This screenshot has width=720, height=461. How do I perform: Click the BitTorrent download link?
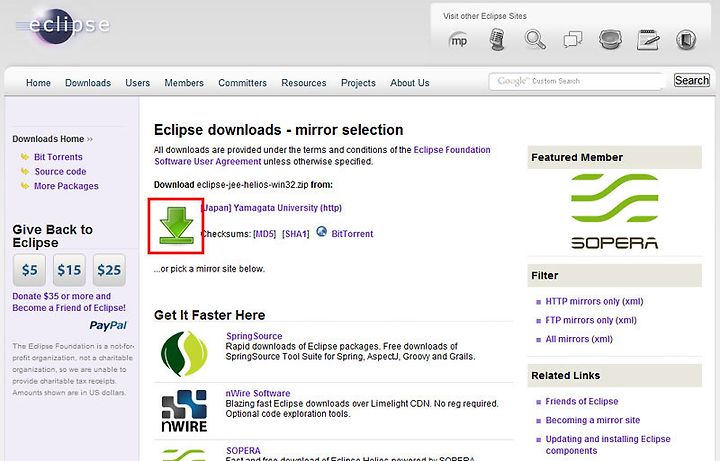(x=352, y=234)
